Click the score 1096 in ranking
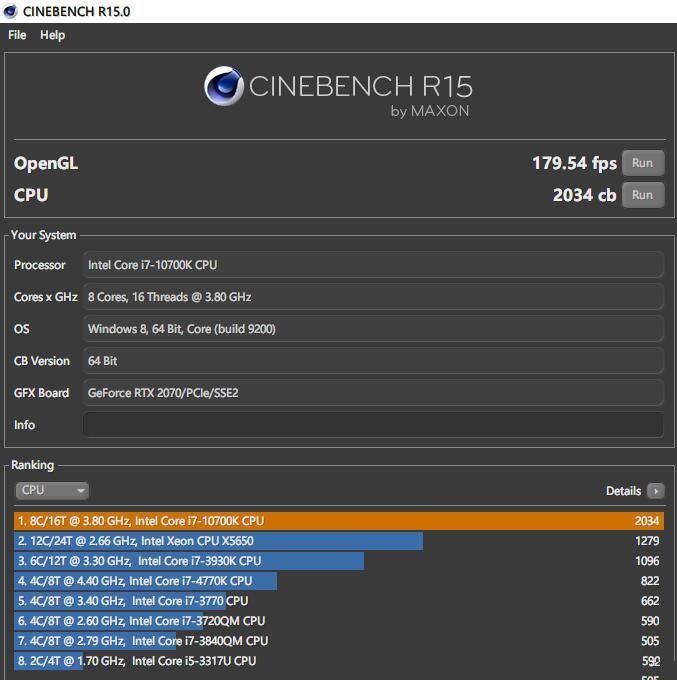This screenshot has height=680, width=677. (x=647, y=561)
